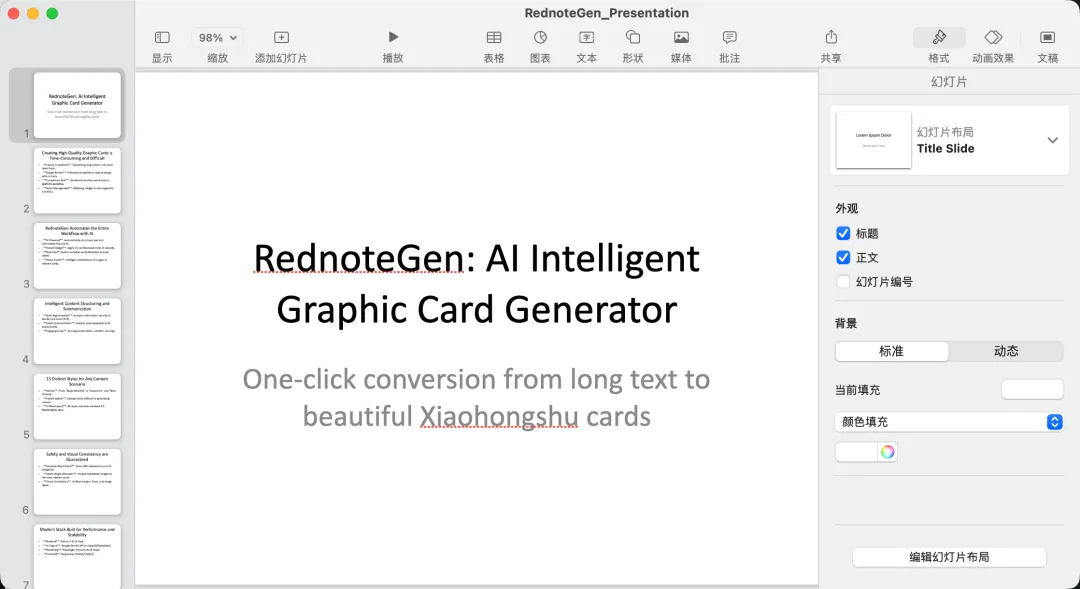Start the slideshow with 播放 button
This screenshot has height=589, width=1080.
tap(393, 37)
